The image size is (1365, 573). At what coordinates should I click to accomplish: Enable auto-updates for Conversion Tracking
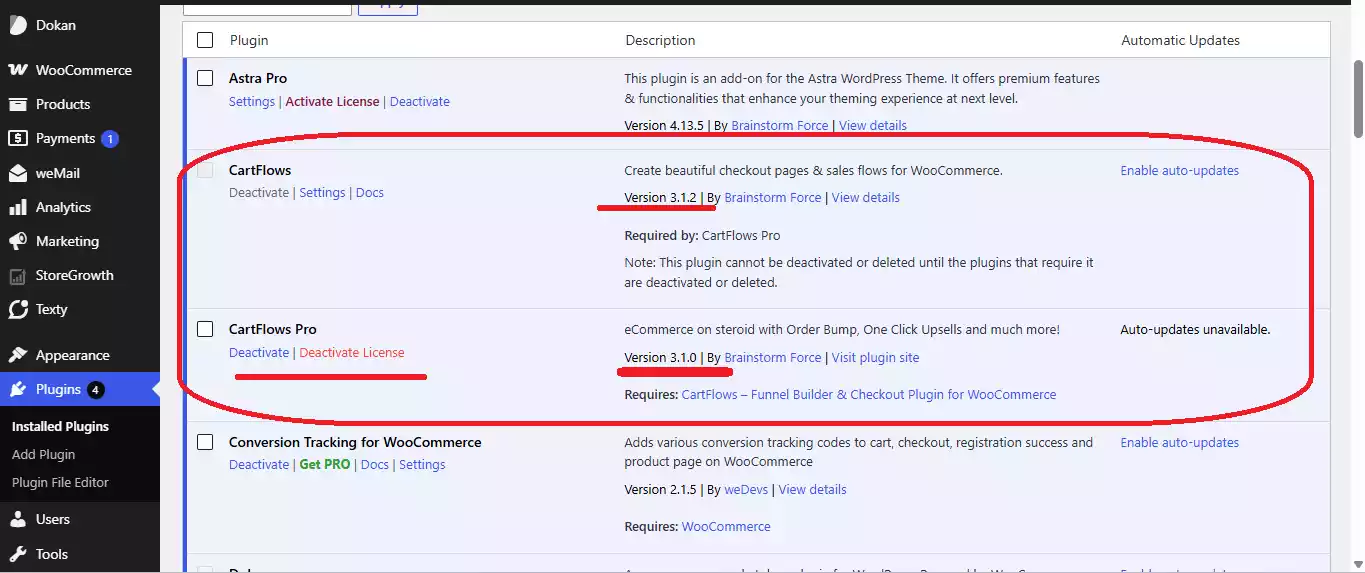[1179, 442]
